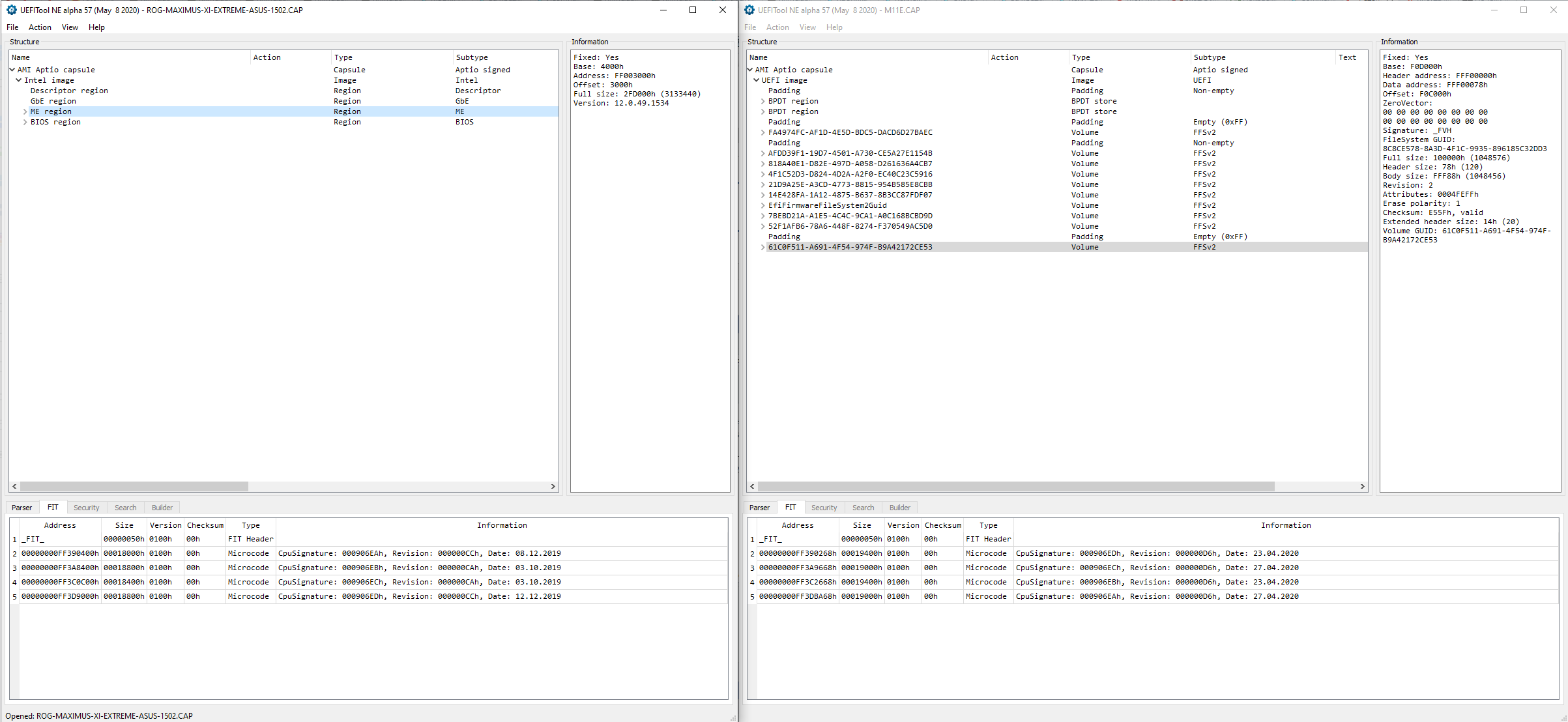The height and width of the screenshot is (722, 1568).
Task: Open the File menu in left window
Action: pos(12,27)
